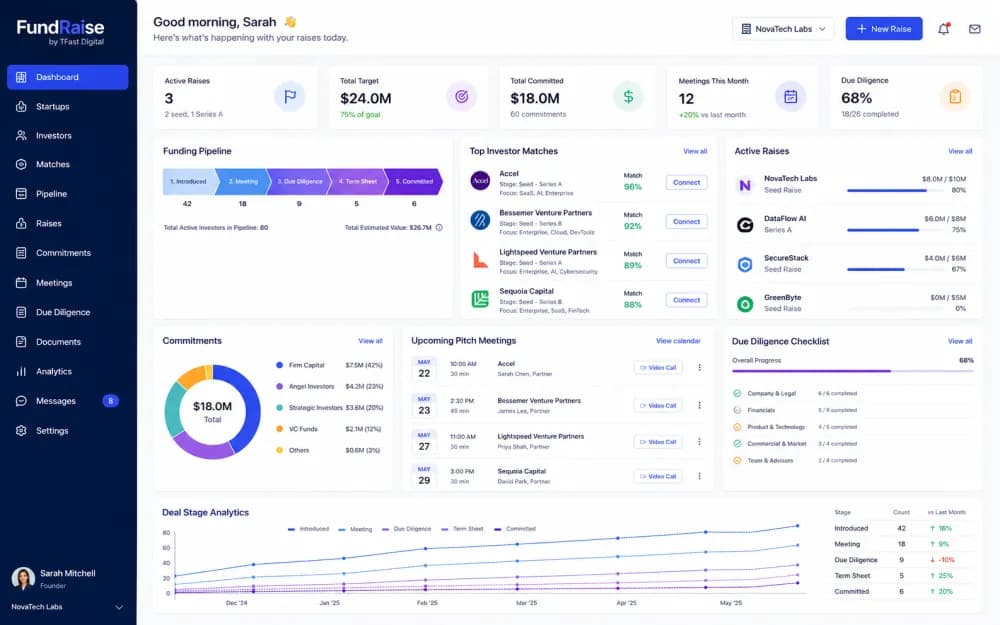The height and width of the screenshot is (625, 1000).
Task: Open Startups in the sidebar
Action: click(68, 107)
